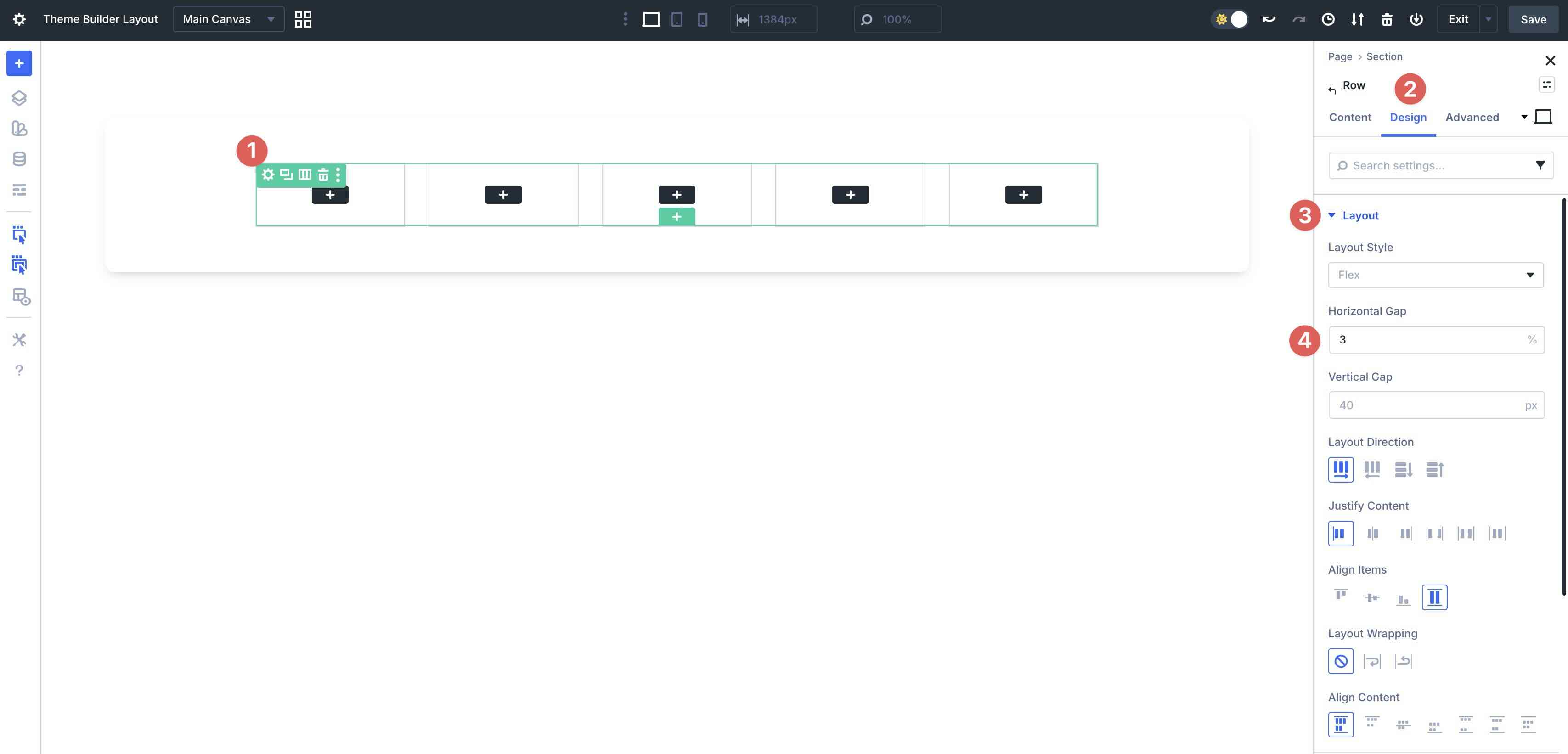Click the Save button
Image resolution: width=1568 pixels, height=754 pixels.
1533,19
